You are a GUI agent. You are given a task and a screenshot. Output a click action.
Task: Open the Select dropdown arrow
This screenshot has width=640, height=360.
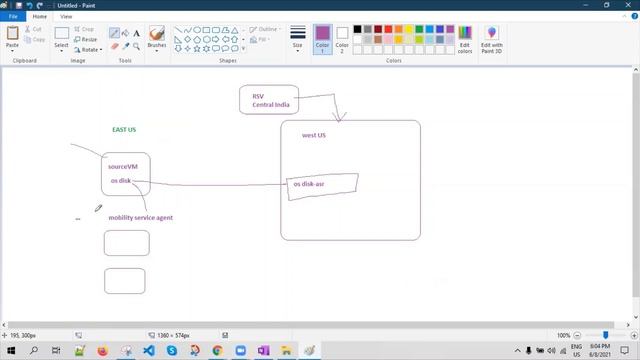62,51
